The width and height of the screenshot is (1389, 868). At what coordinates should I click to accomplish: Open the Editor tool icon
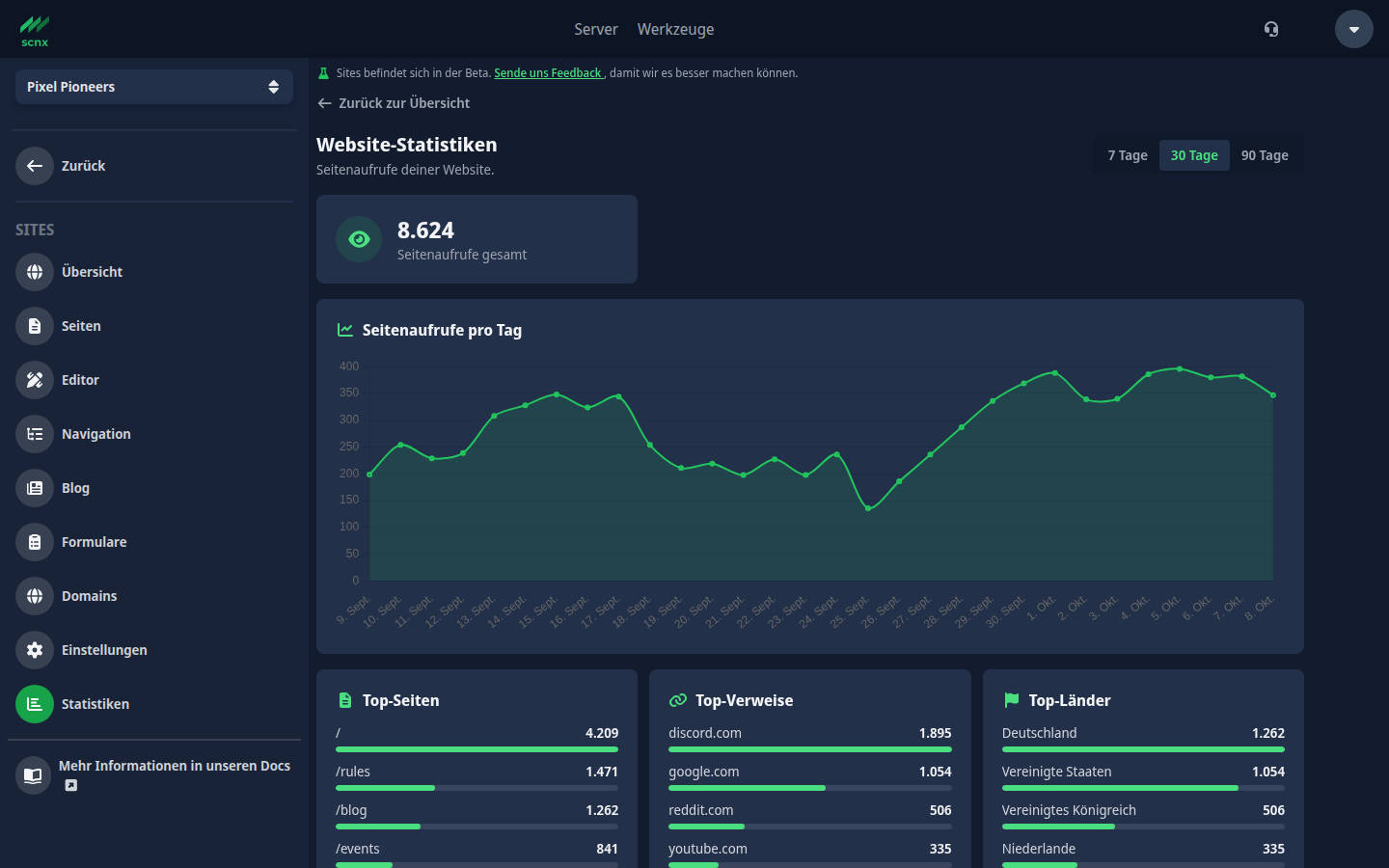point(35,380)
